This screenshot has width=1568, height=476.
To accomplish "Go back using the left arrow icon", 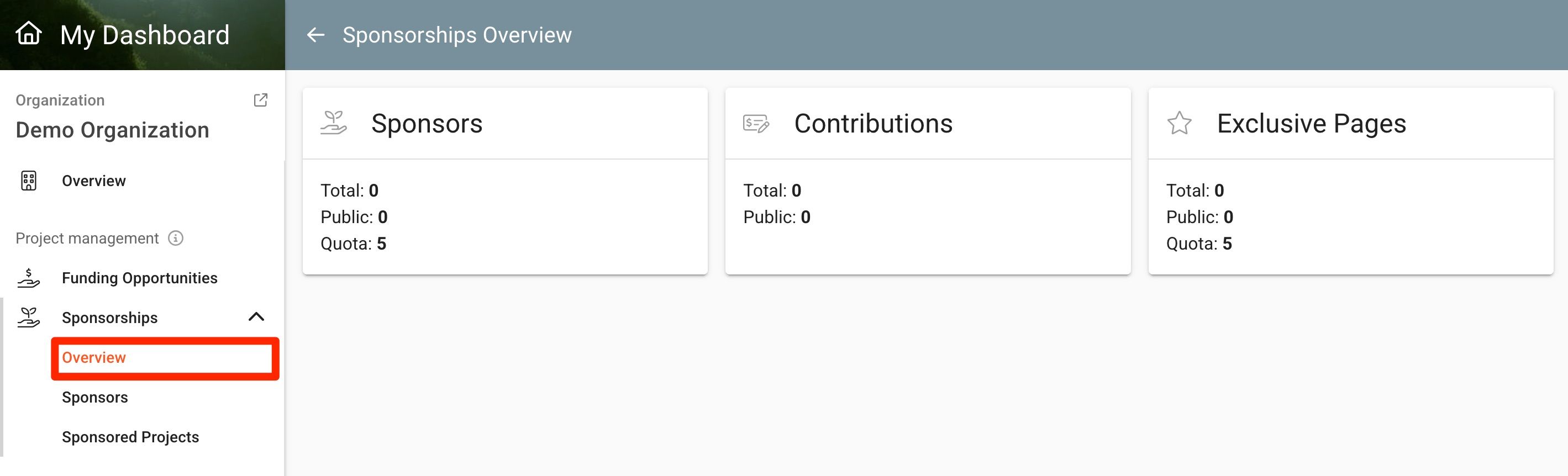I will pyautogui.click(x=315, y=35).
